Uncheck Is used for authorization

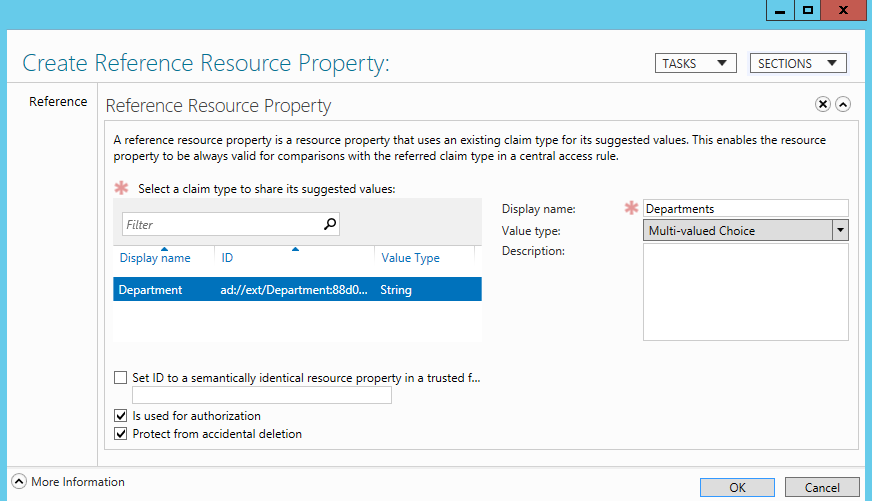[121, 415]
